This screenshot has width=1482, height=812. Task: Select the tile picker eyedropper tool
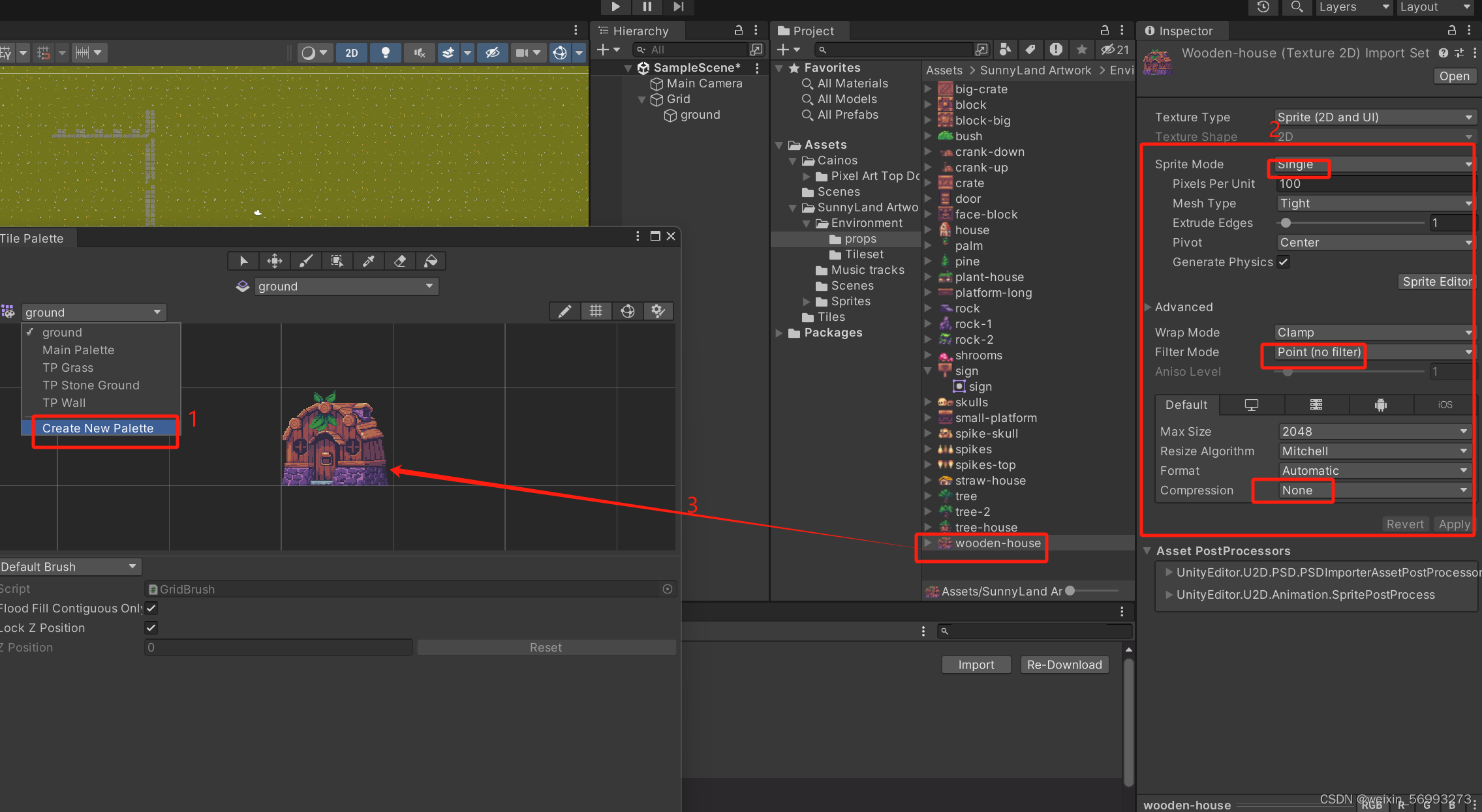tap(368, 261)
